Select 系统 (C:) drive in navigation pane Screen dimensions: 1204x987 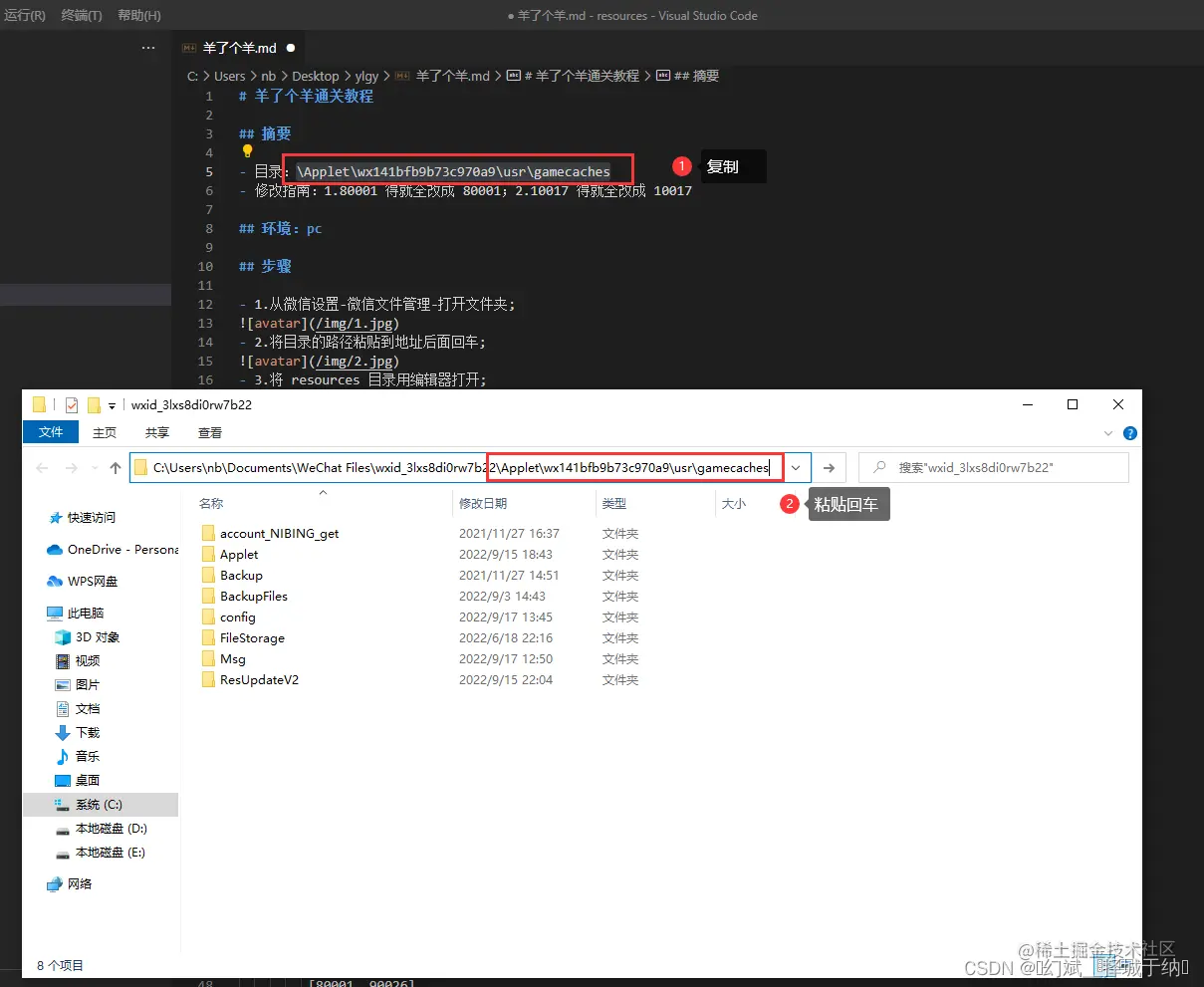(x=100, y=805)
